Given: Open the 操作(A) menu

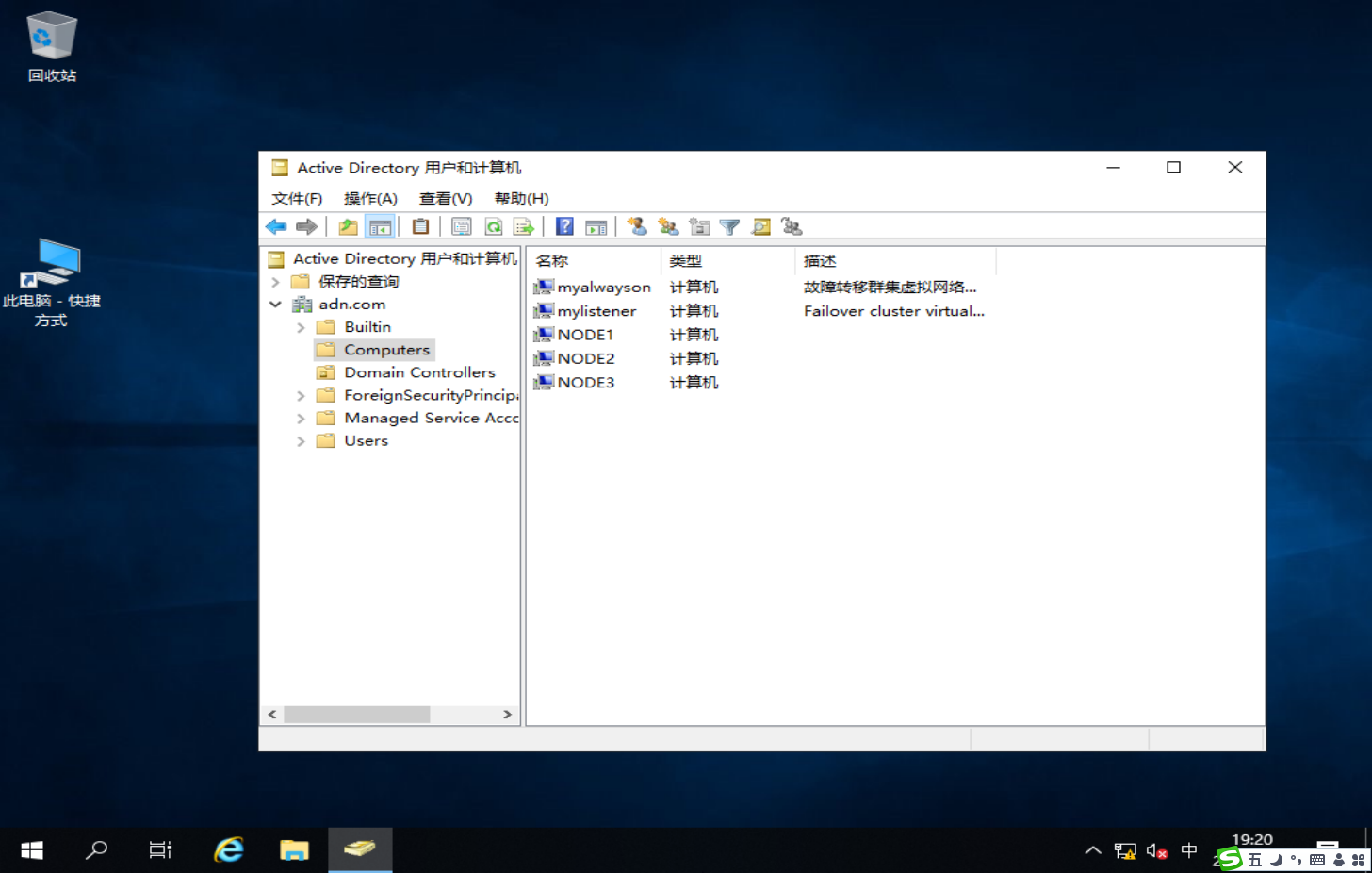Looking at the screenshot, I should (x=370, y=198).
